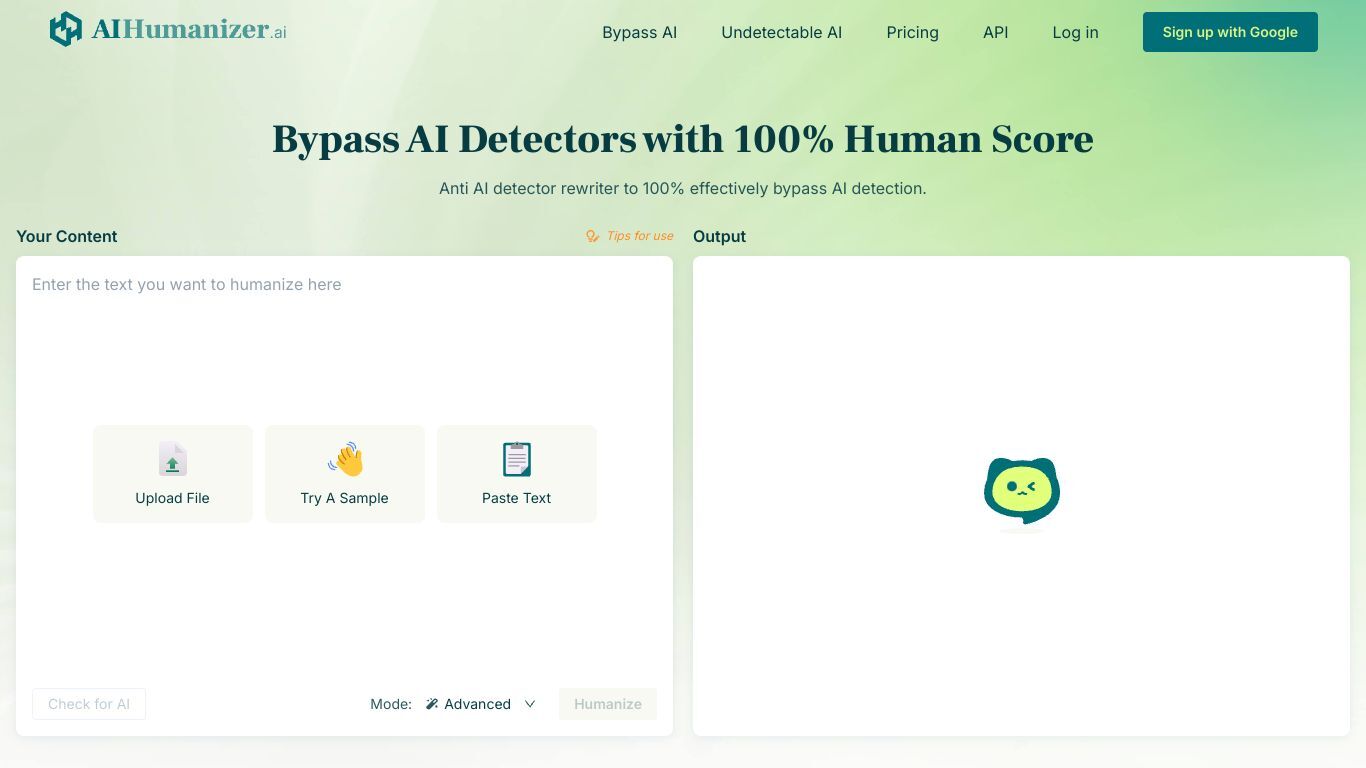Screen dimensions: 1366x768
Task: Click the Output heading label
Action: coord(720,236)
